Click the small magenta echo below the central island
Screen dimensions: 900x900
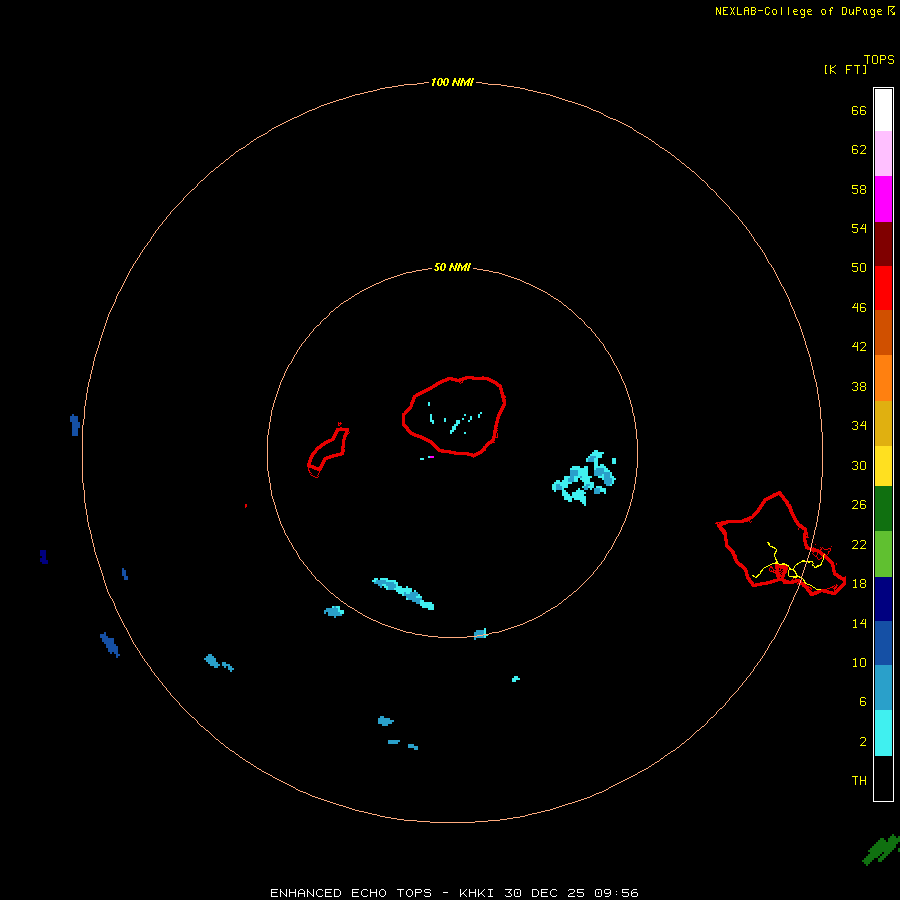[431, 457]
